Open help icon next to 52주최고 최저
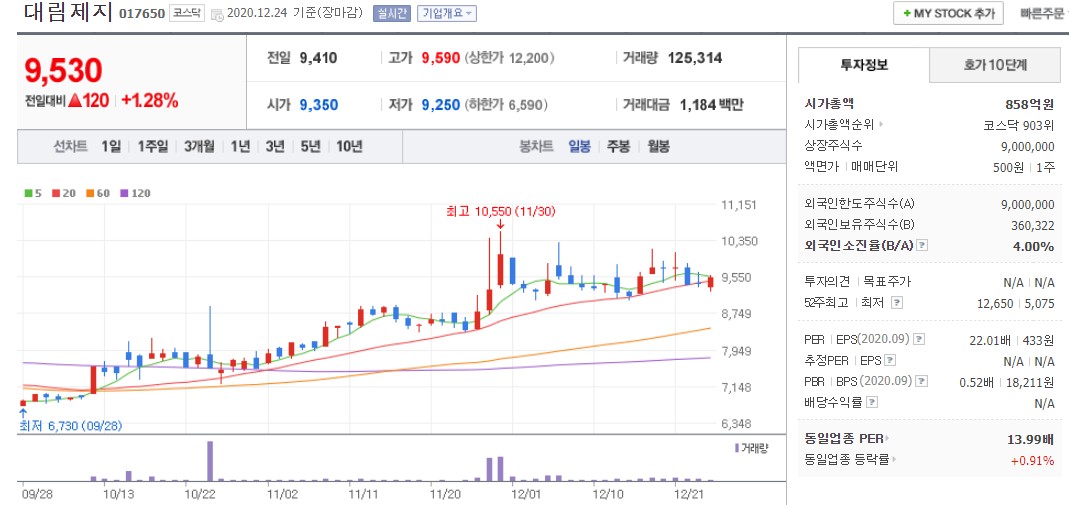This screenshot has height=505, width=1069. pos(897,303)
